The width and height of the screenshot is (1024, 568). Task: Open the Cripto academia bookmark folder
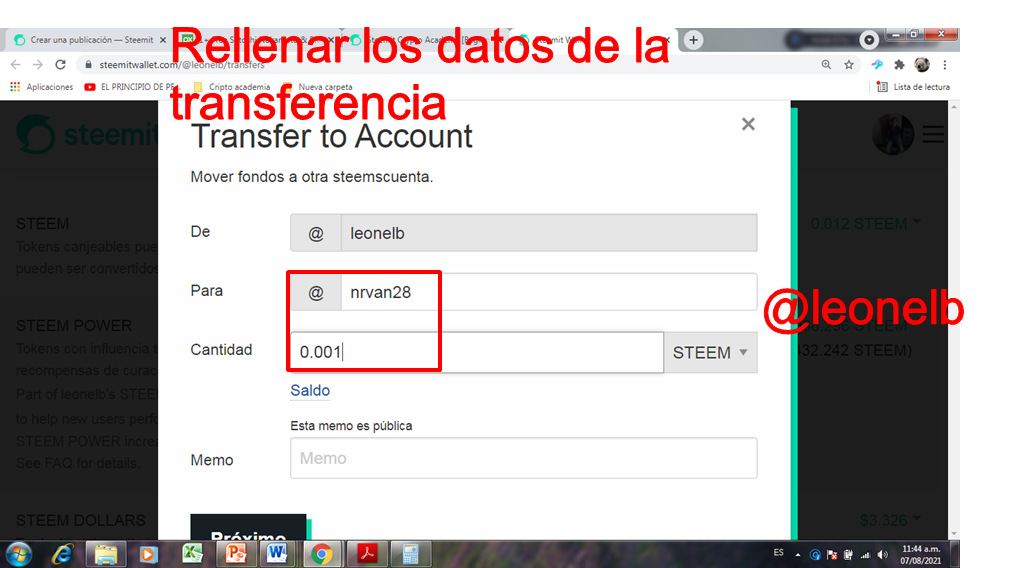coord(232,87)
